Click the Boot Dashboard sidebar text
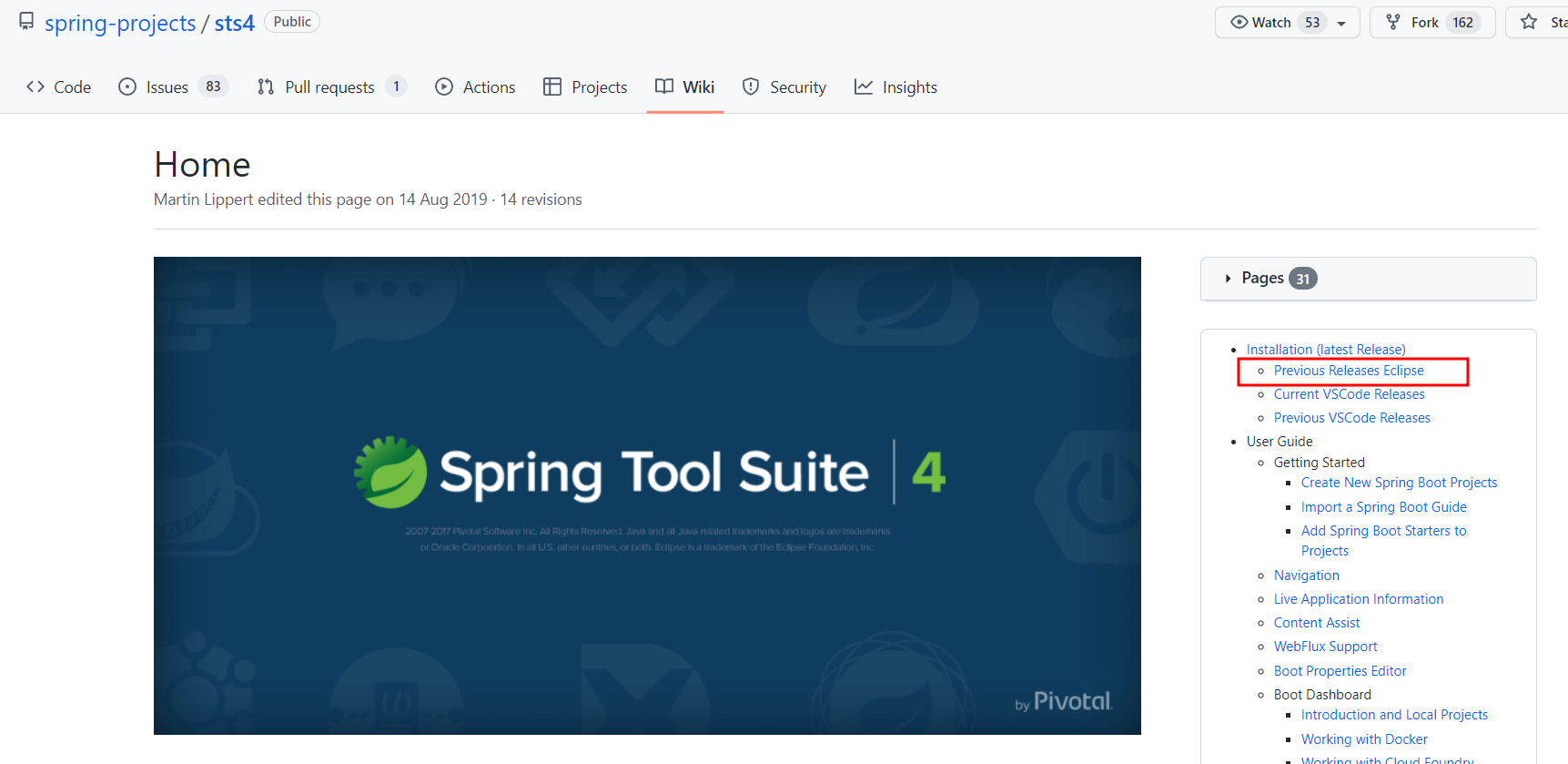 [x=1322, y=695]
